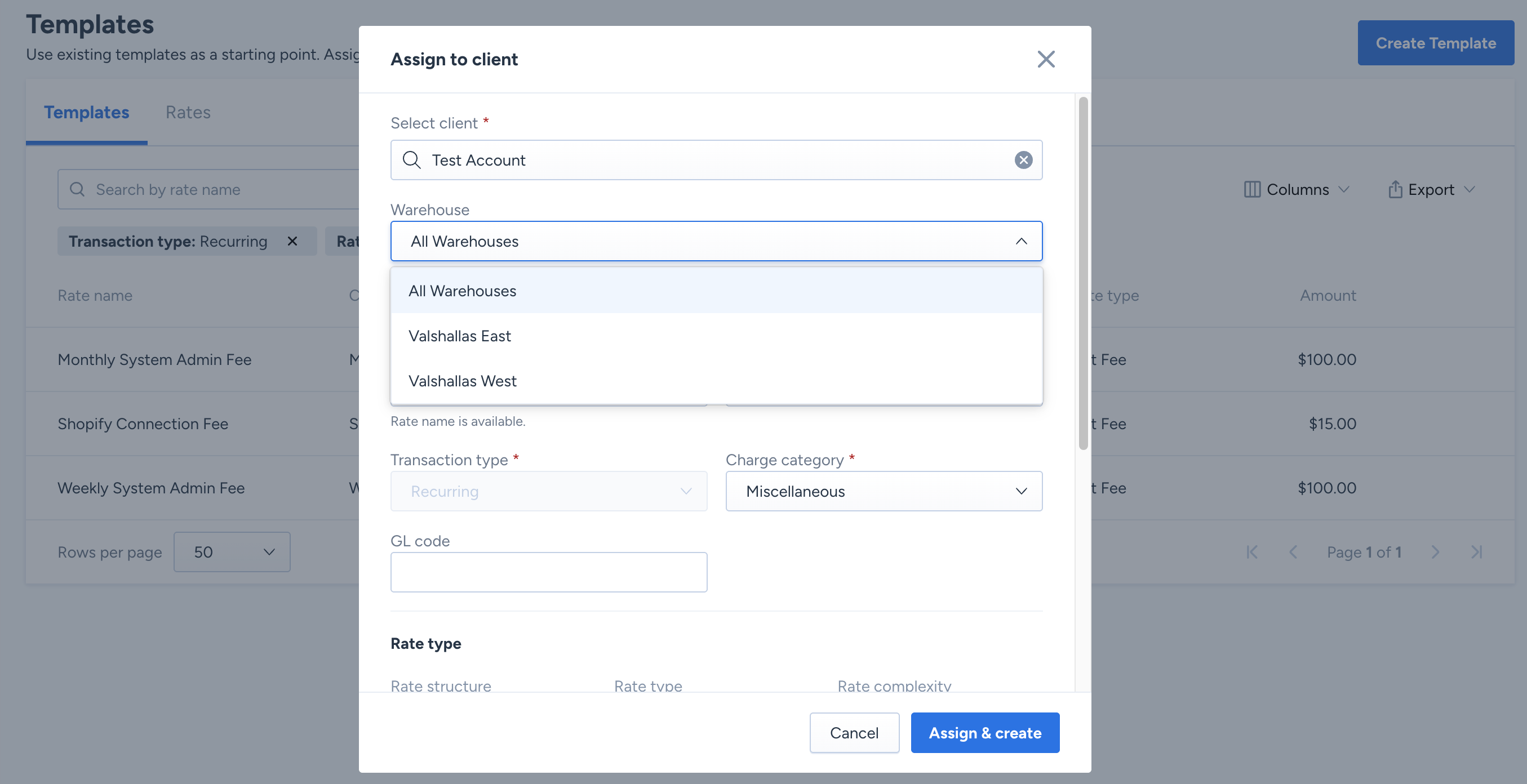Image resolution: width=1527 pixels, height=784 pixels.
Task: Go to last page icon
Action: pyautogui.click(x=1477, y=553)
